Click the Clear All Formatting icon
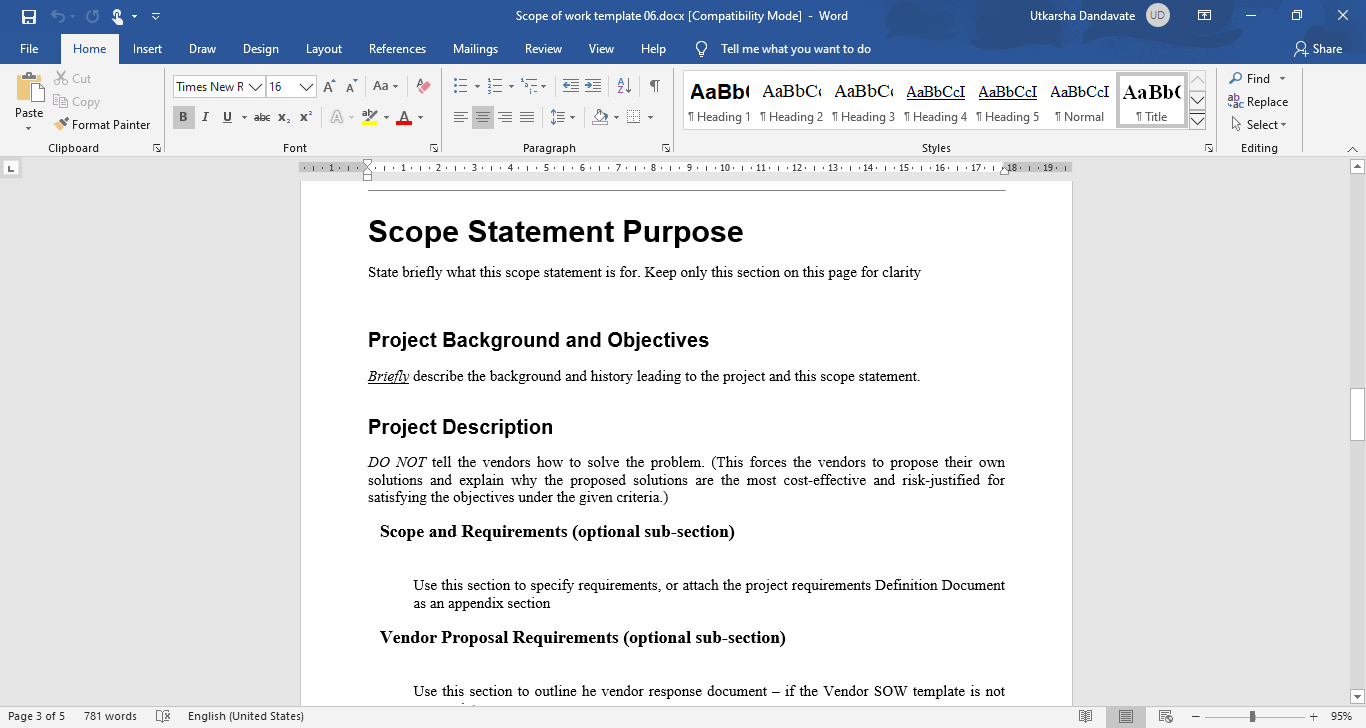Screen dimensions: 1366x728 [x=423, y=87]
